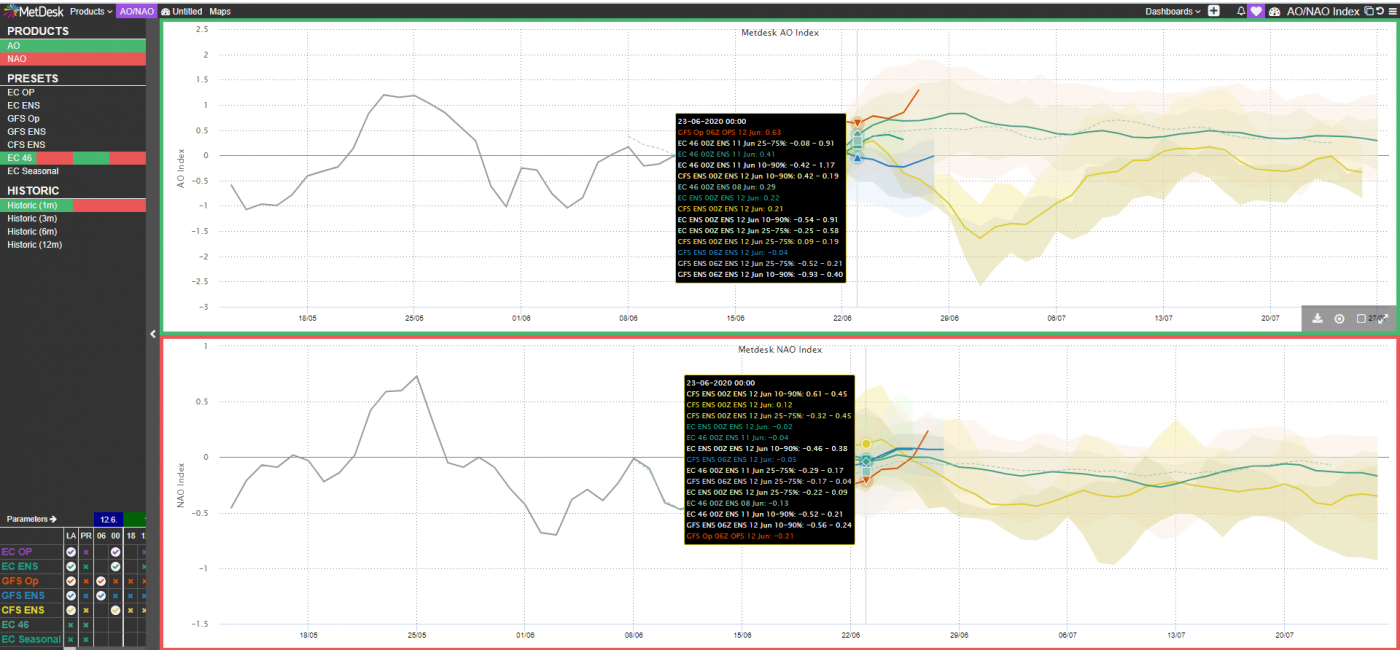Add a new dashboard with the plus icon
The width and height of the screenshot is (1400, 650).
click(x=1214, y=11)
